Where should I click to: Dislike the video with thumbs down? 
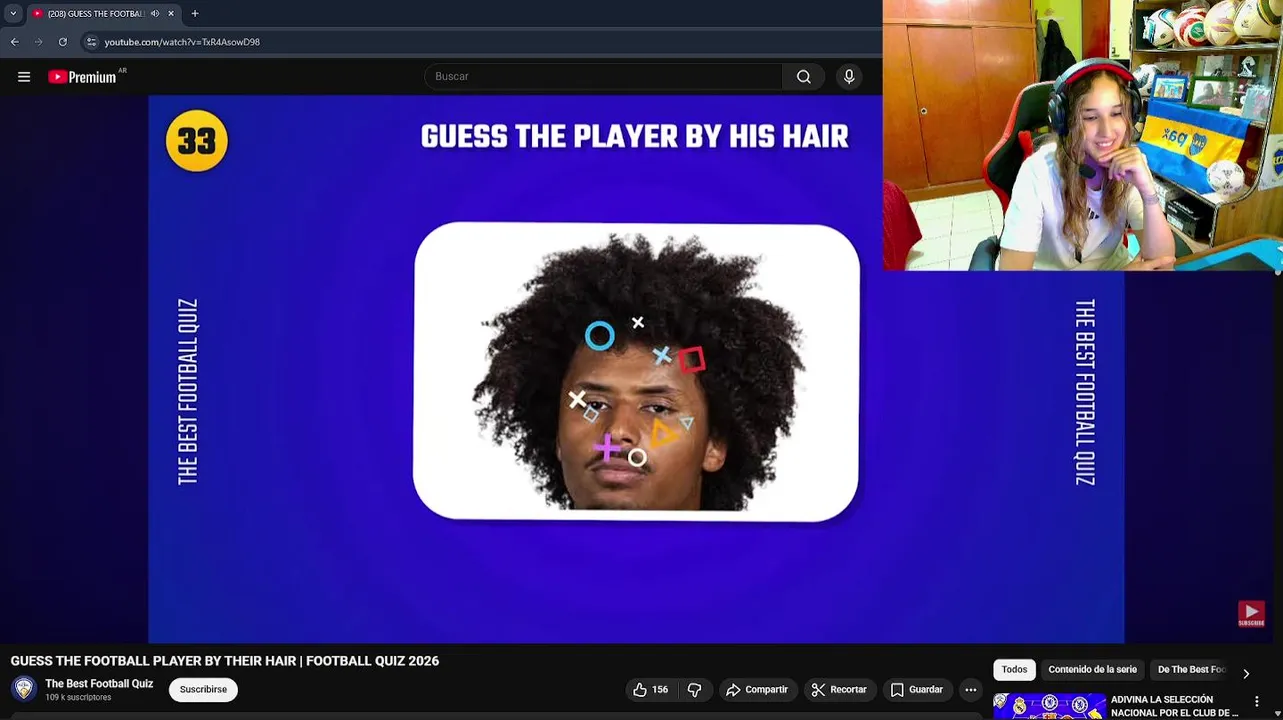click(694, 690)
